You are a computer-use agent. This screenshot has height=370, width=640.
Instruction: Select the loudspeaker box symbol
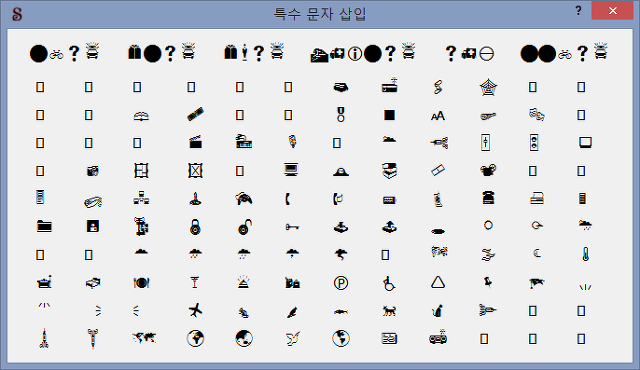pos(534,143)
